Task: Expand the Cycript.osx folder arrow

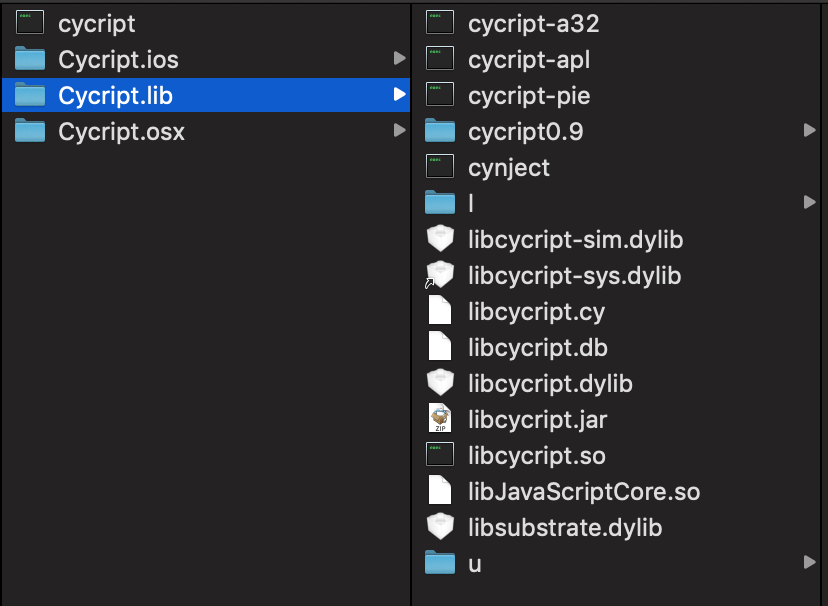Action: pyautogui.click(x=400, y=130)
